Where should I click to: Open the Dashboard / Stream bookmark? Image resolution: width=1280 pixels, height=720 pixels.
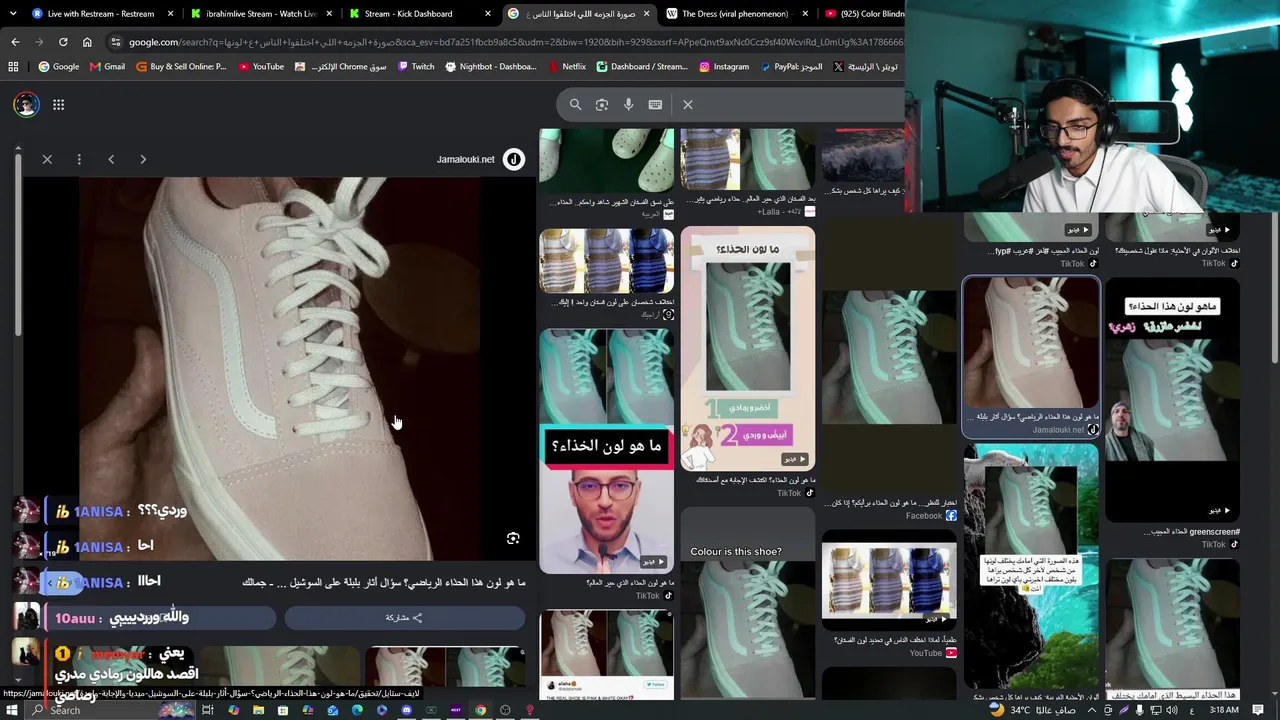(x=642, y=67)
